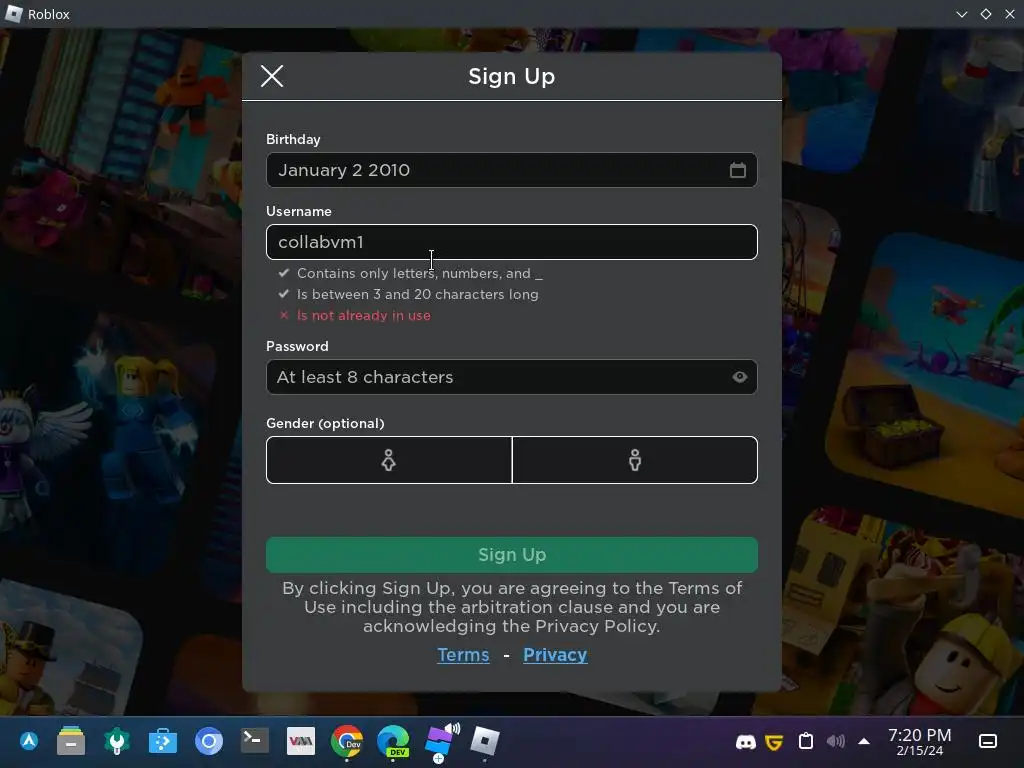This screenshot has height=768, width=1024.
Task: Open the Privacy link
Action: point(555,654)
